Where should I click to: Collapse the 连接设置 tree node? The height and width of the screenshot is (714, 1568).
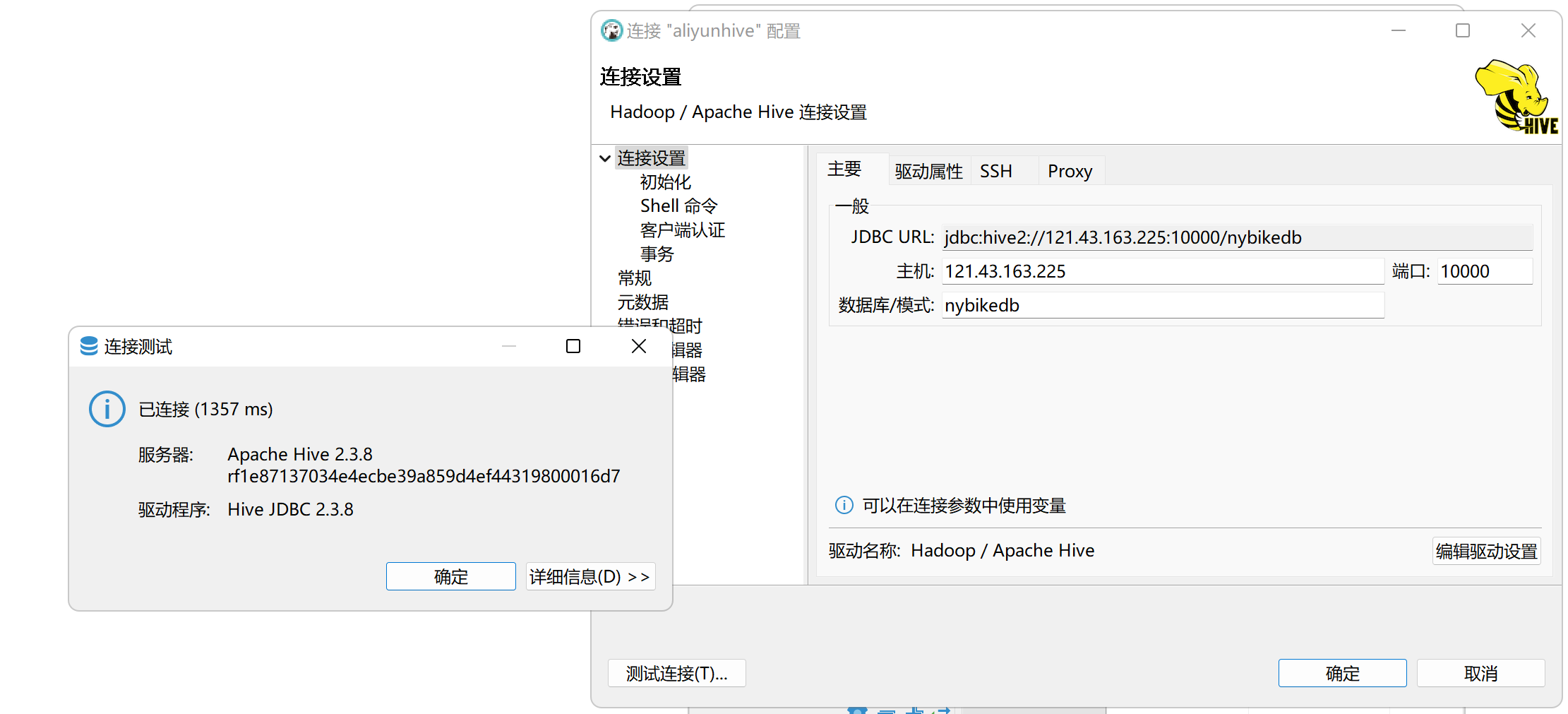tap(605, 158)
